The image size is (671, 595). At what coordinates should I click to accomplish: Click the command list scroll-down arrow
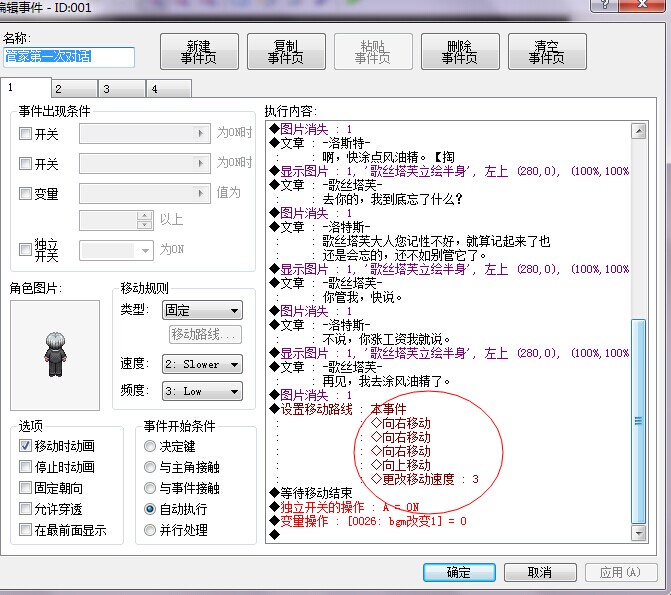click(638, 533)
